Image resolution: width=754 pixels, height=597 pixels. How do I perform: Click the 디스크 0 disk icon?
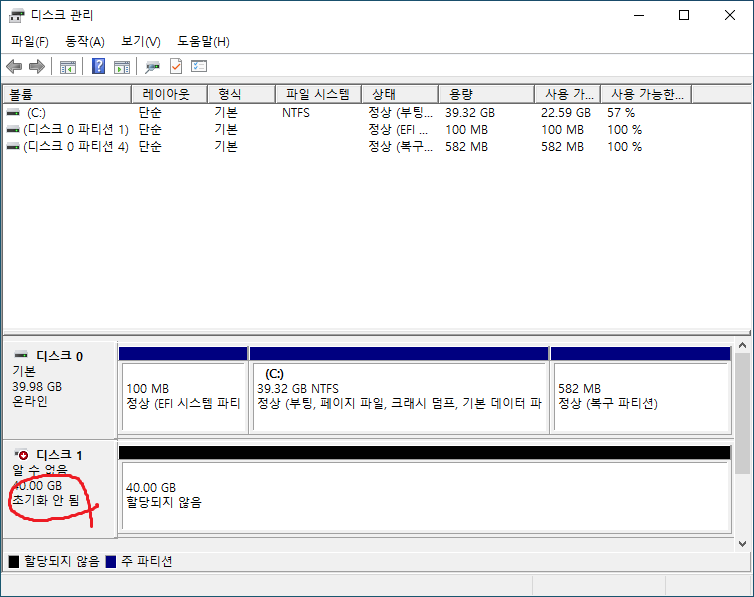tap(21, 355)
